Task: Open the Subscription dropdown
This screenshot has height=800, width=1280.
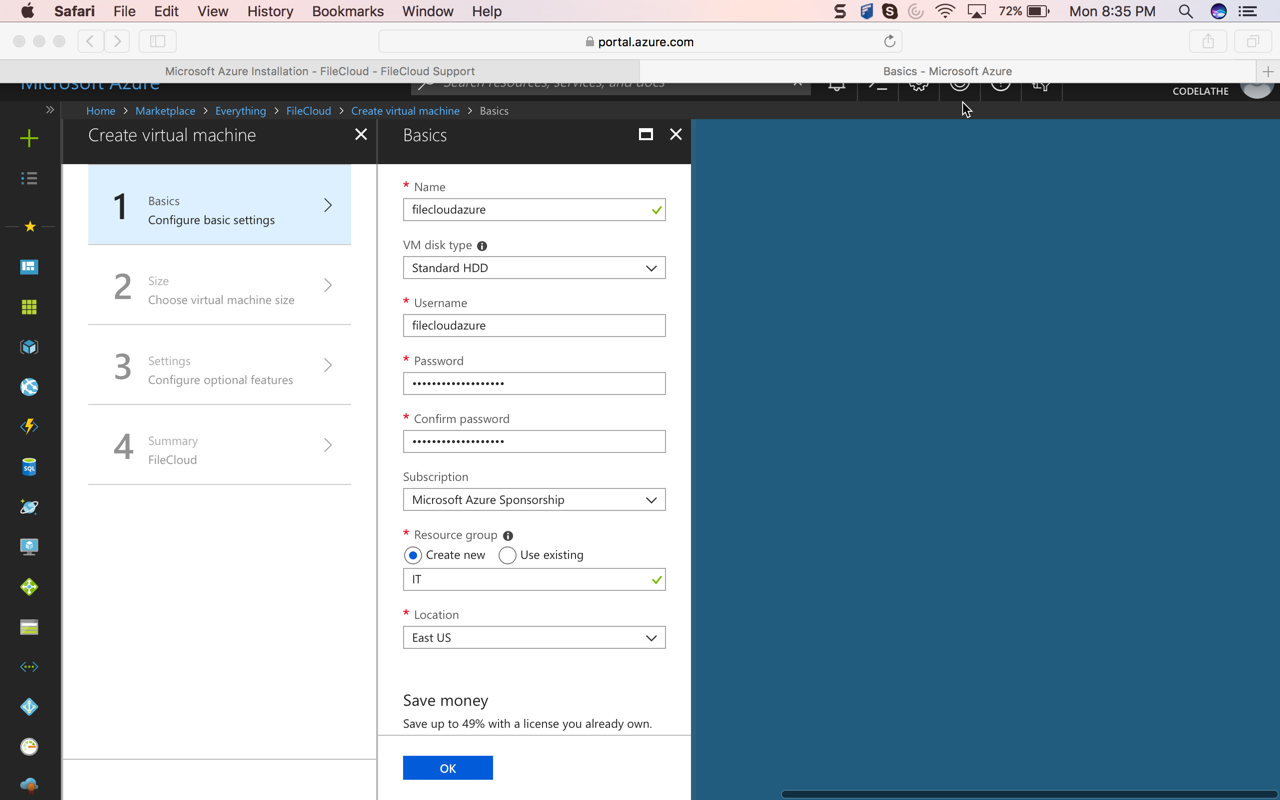Action: tap(534, 500)
